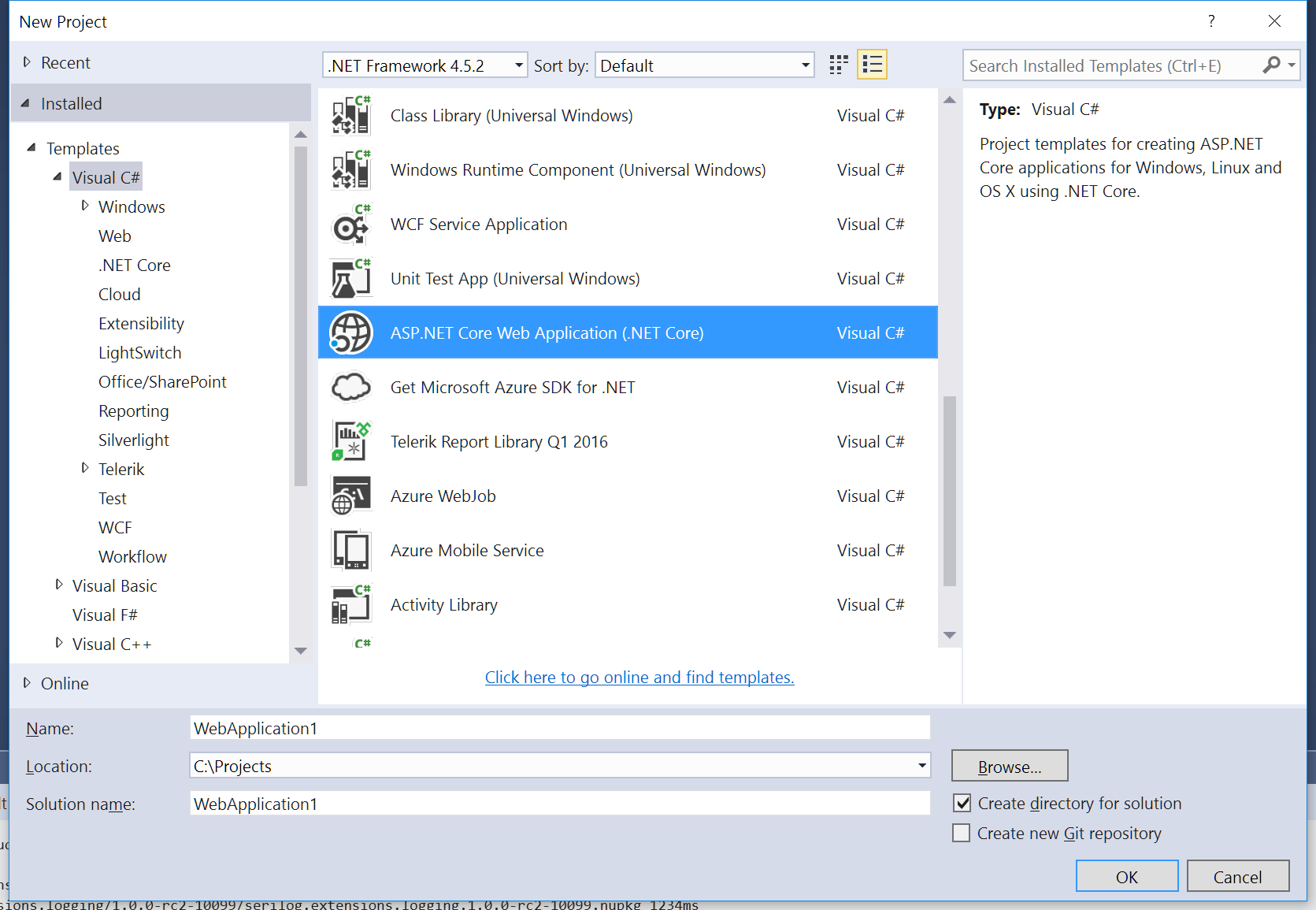The width and height of the screenshot is (1316, 910).
Task: Select the Visual F# node
Action: tap(105, 615)
